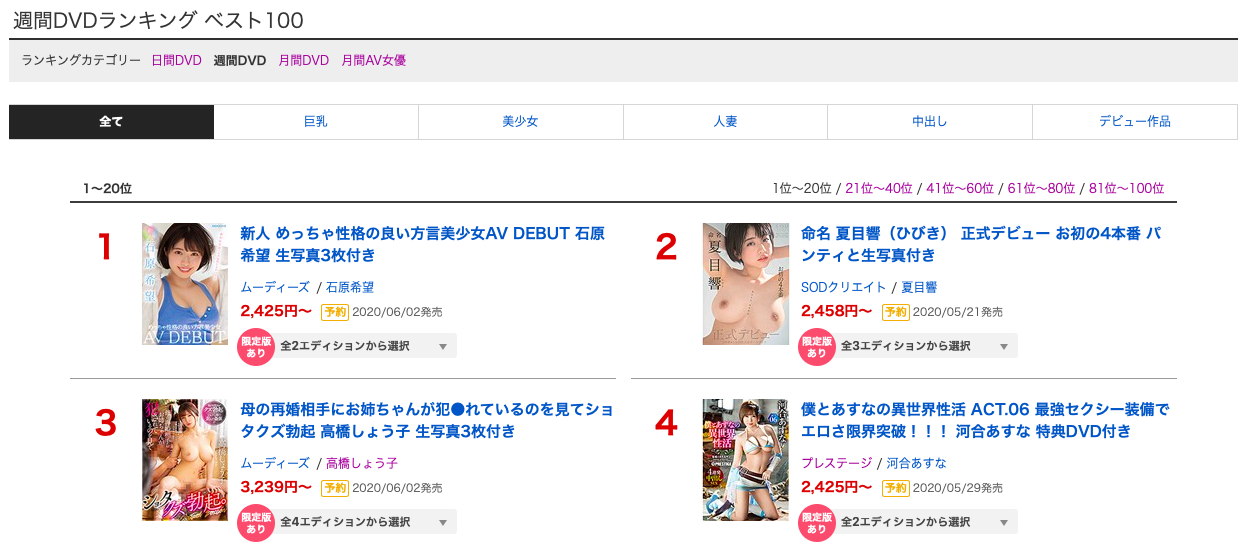Open the 月間DVD ranking category
The image size is (1245, 550).
point(303,60)
